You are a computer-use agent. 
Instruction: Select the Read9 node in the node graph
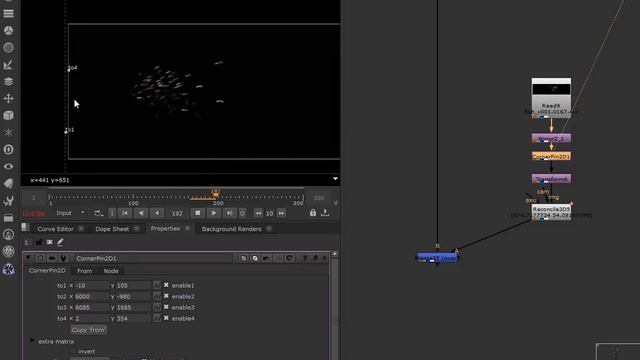551,98
